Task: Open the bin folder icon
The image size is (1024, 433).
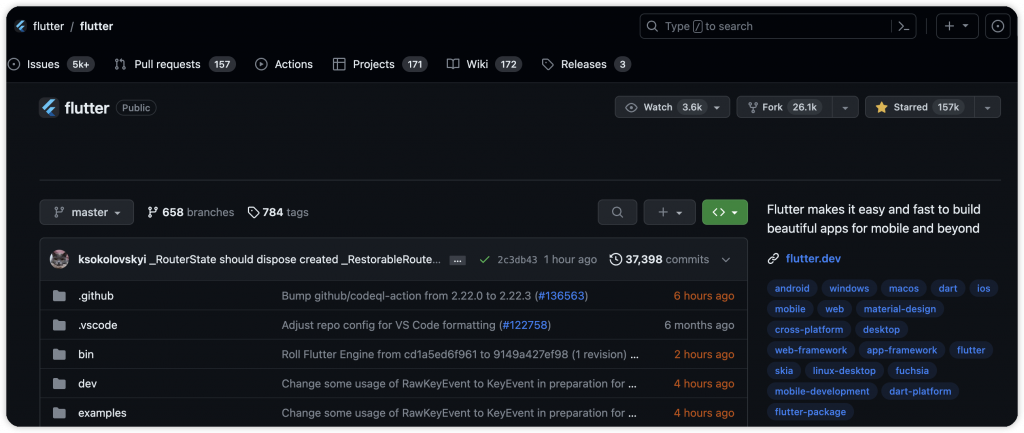Action: point(59,355)
